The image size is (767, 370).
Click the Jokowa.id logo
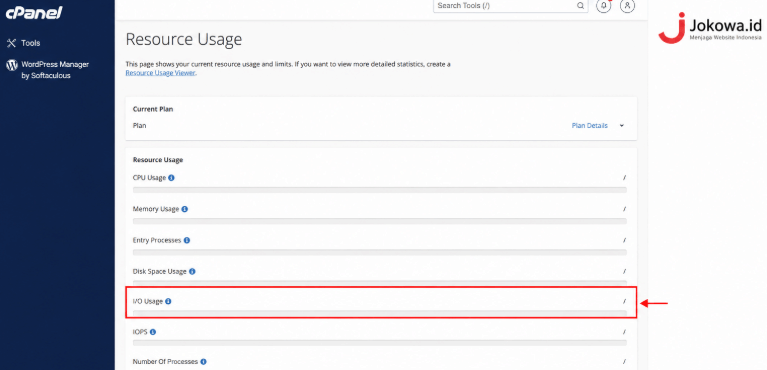point(710,27)
